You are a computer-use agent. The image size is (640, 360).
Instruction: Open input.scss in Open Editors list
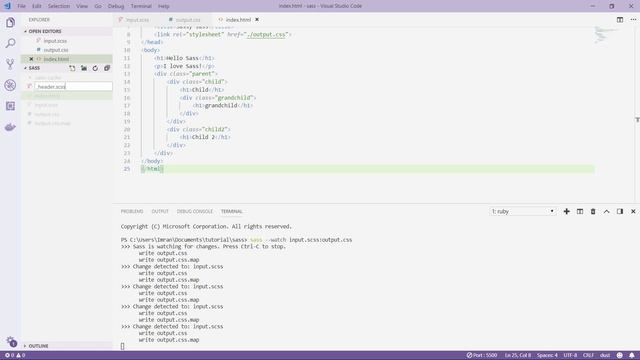(x=55, y=41)
